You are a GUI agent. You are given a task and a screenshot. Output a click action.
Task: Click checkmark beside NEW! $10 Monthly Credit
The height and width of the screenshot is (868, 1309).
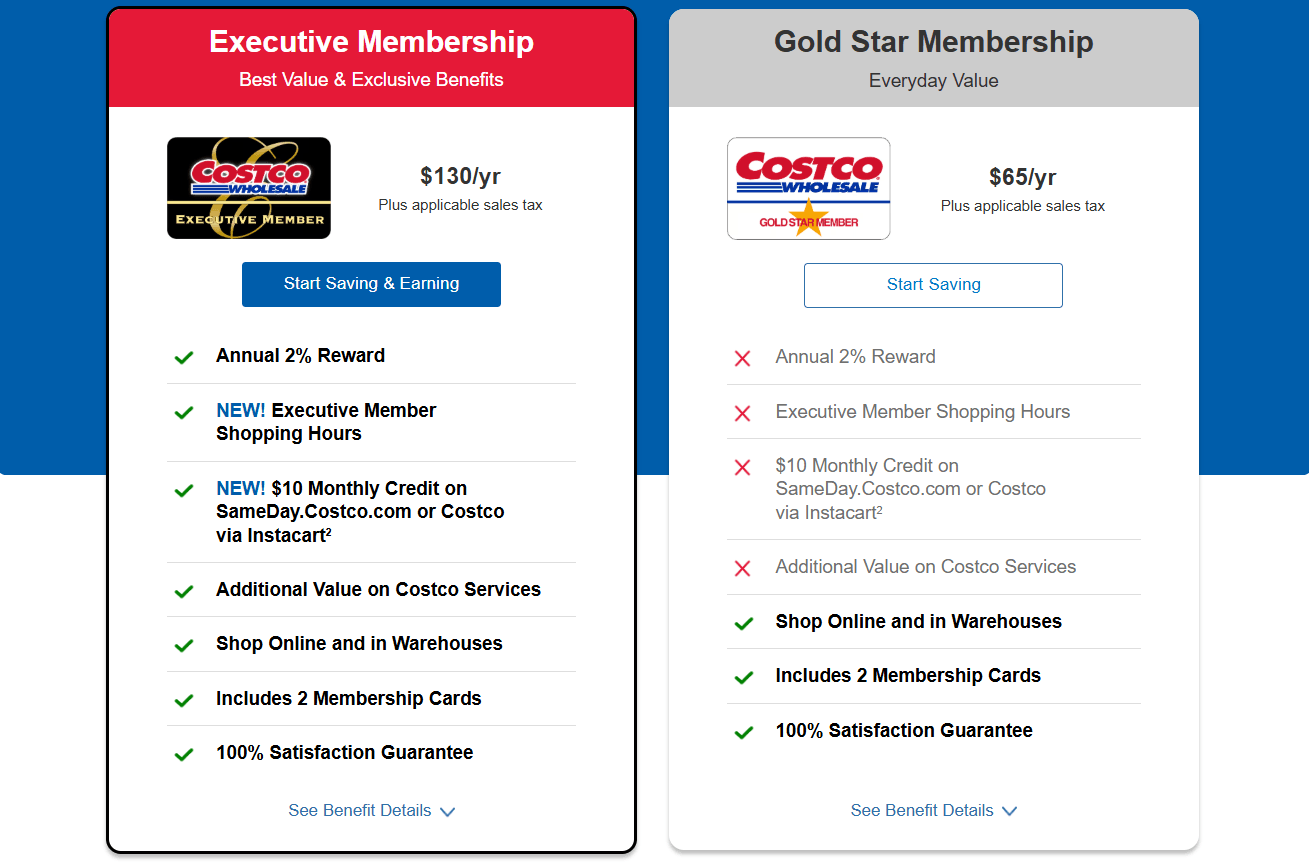184,490
